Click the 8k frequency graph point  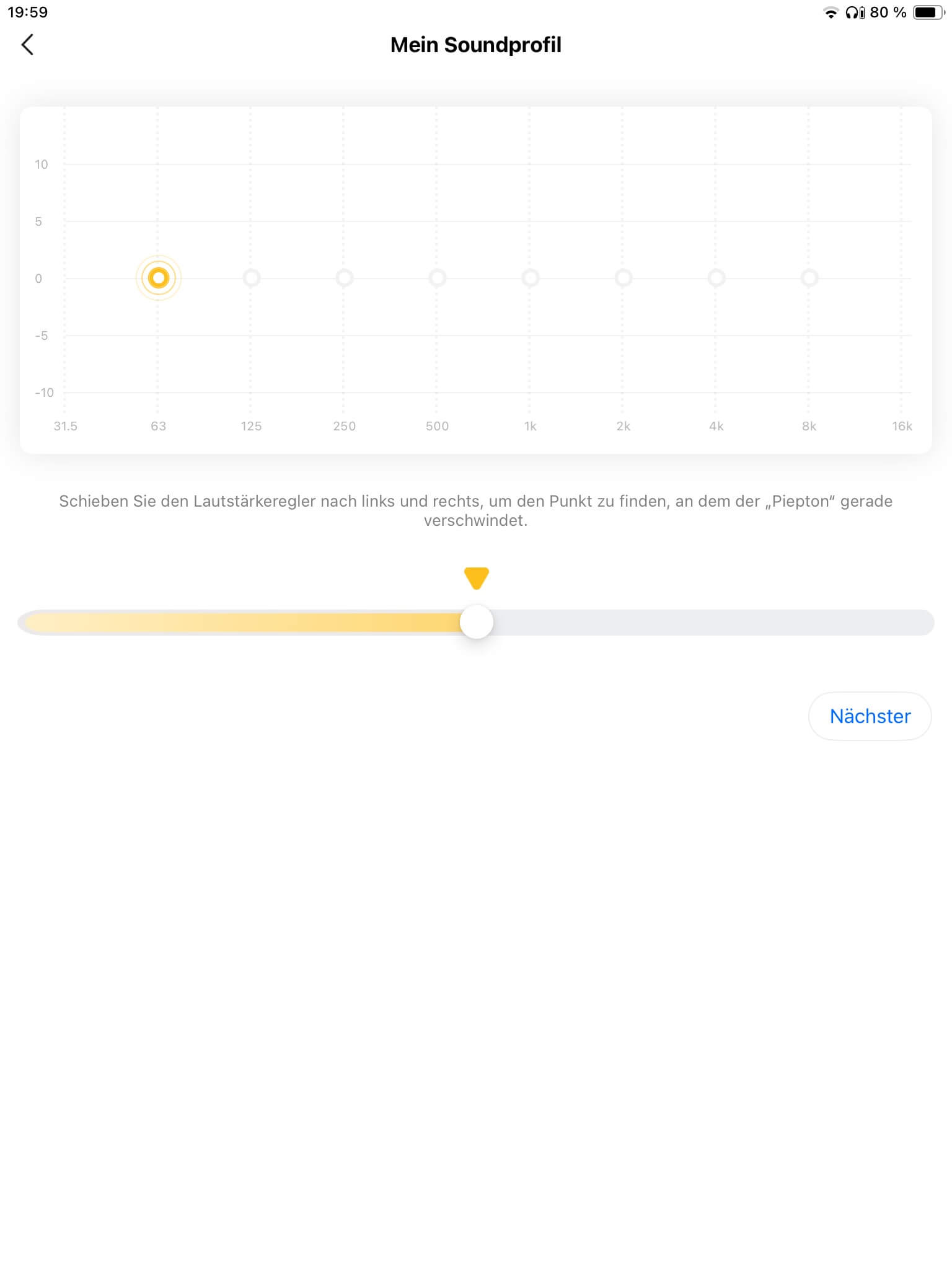click(809, 278)
